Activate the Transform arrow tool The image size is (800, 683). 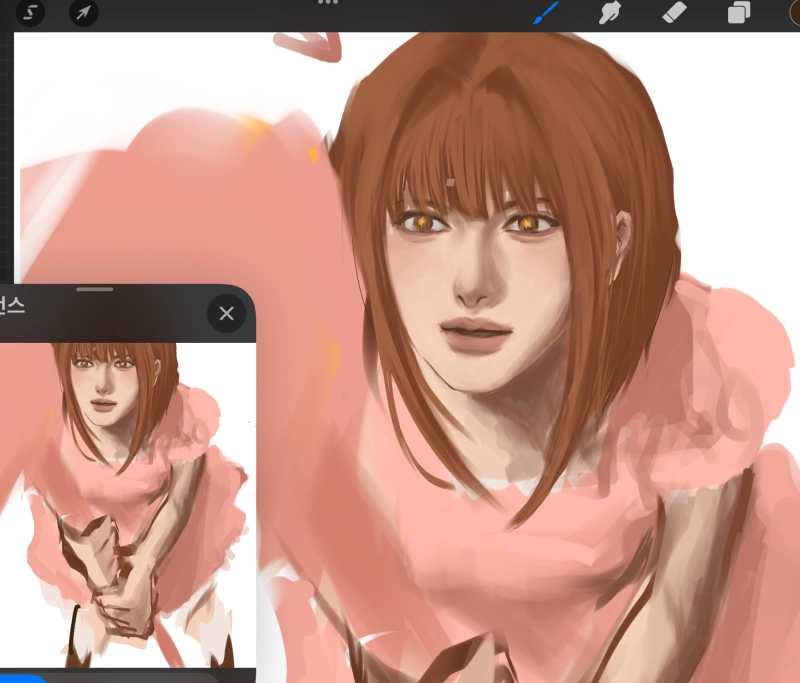tap(83, 14)
